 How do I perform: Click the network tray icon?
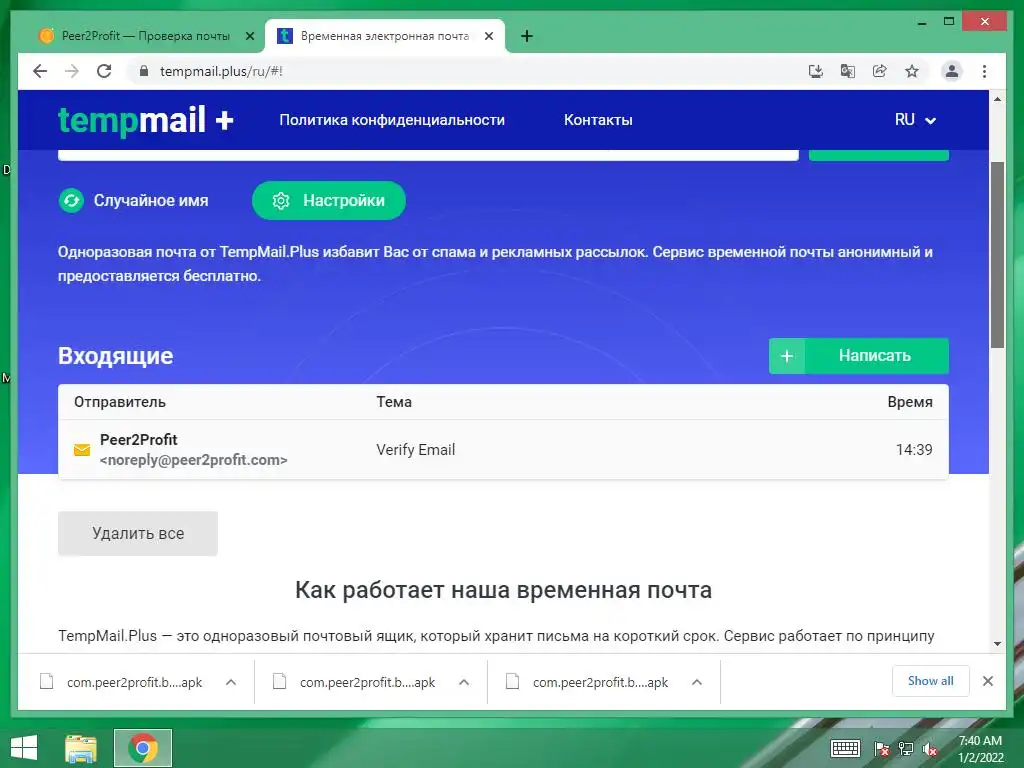click(906, 749)
